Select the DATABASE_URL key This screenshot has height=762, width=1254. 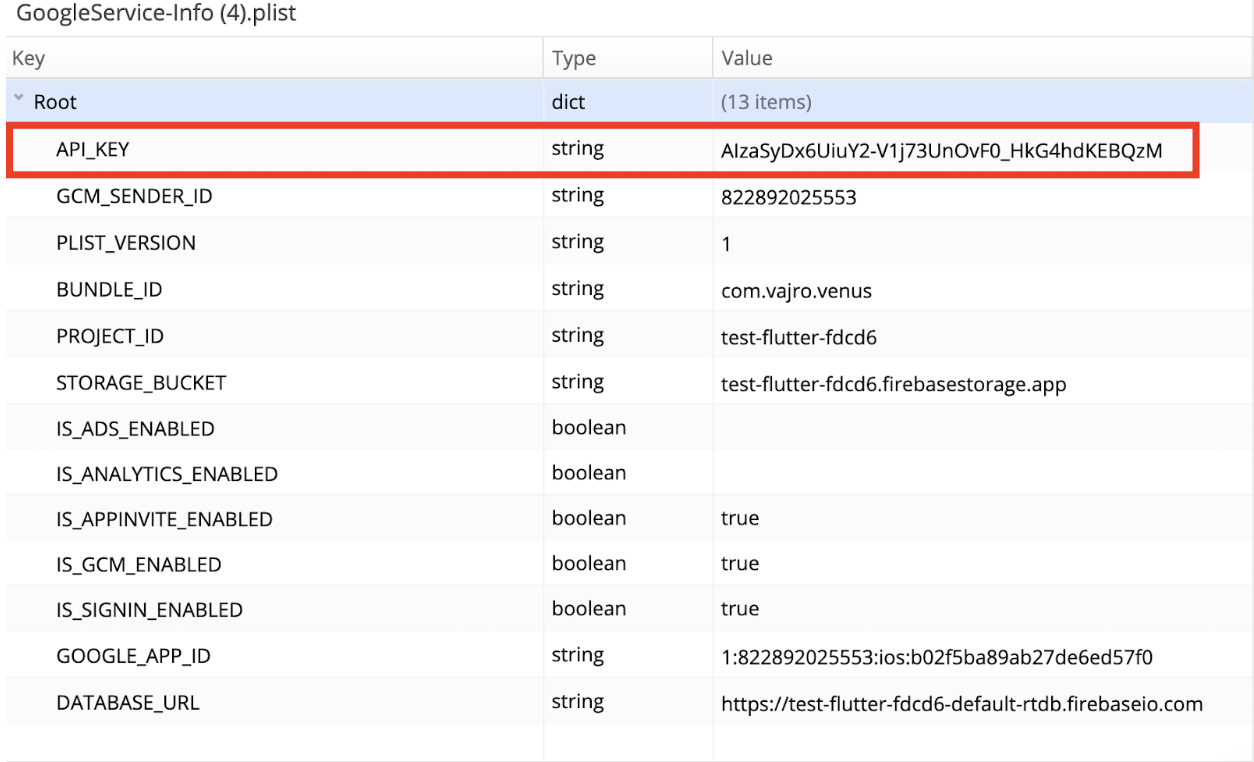pos(128,703)
